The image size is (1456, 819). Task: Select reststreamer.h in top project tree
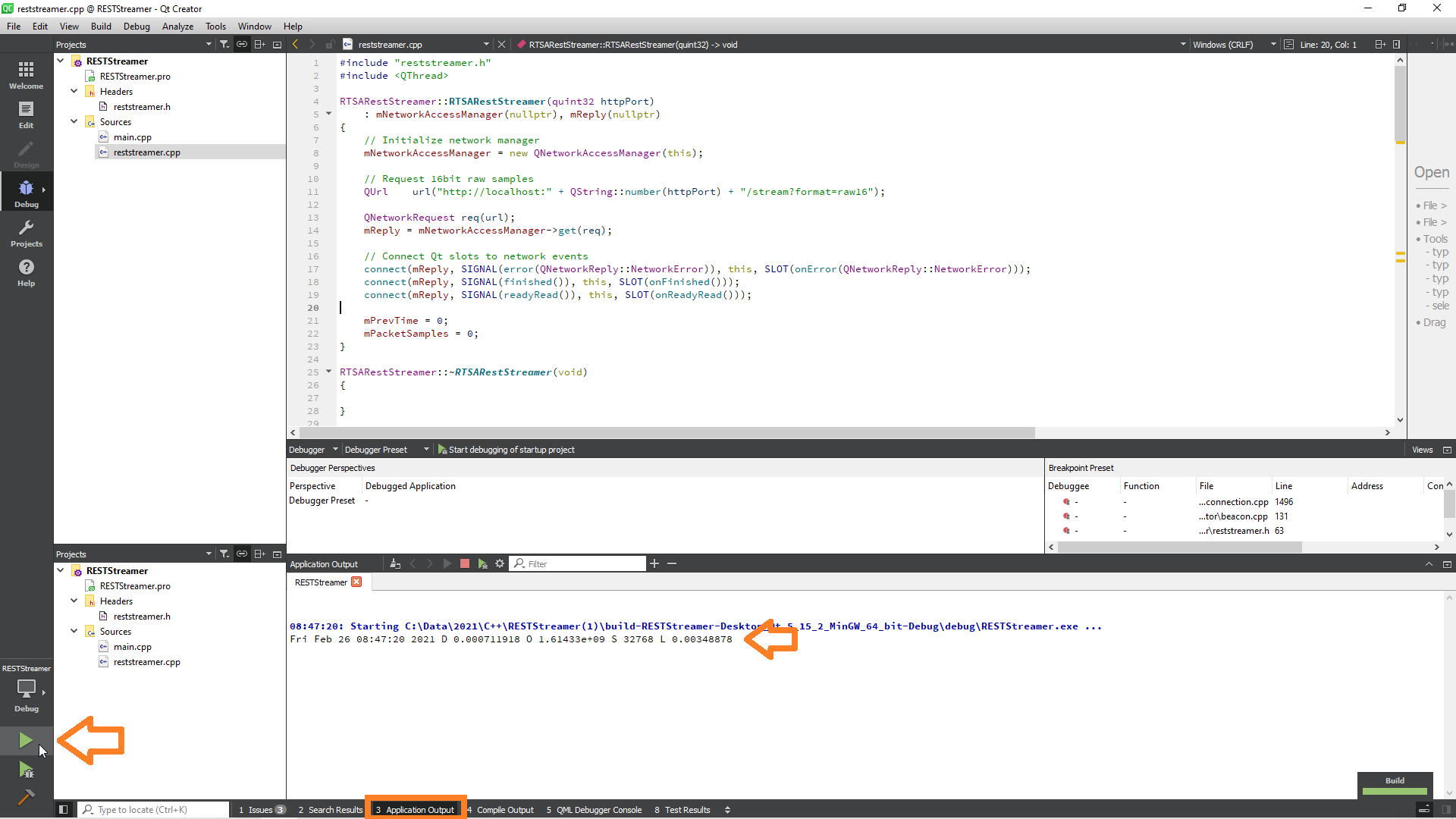(142, 106)
